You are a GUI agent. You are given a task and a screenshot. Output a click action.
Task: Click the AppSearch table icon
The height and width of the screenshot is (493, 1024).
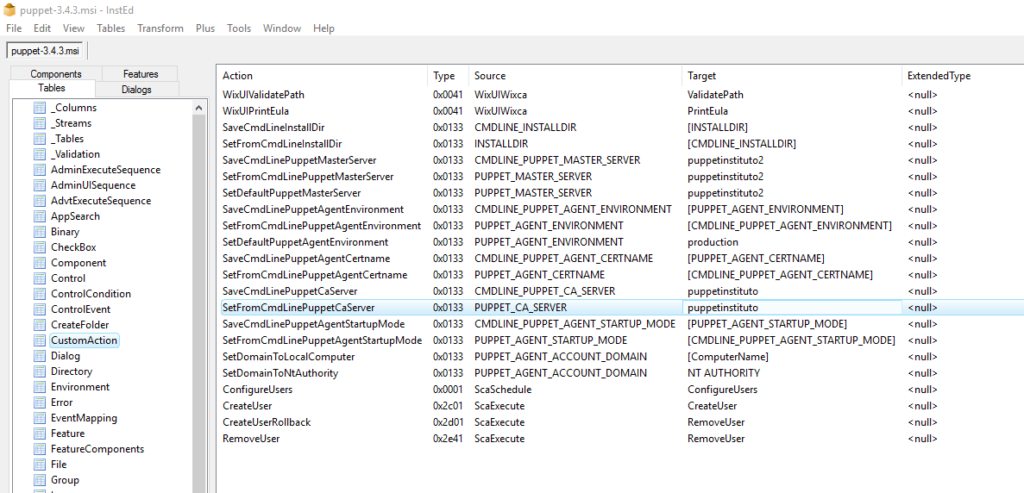click(40, 216)
